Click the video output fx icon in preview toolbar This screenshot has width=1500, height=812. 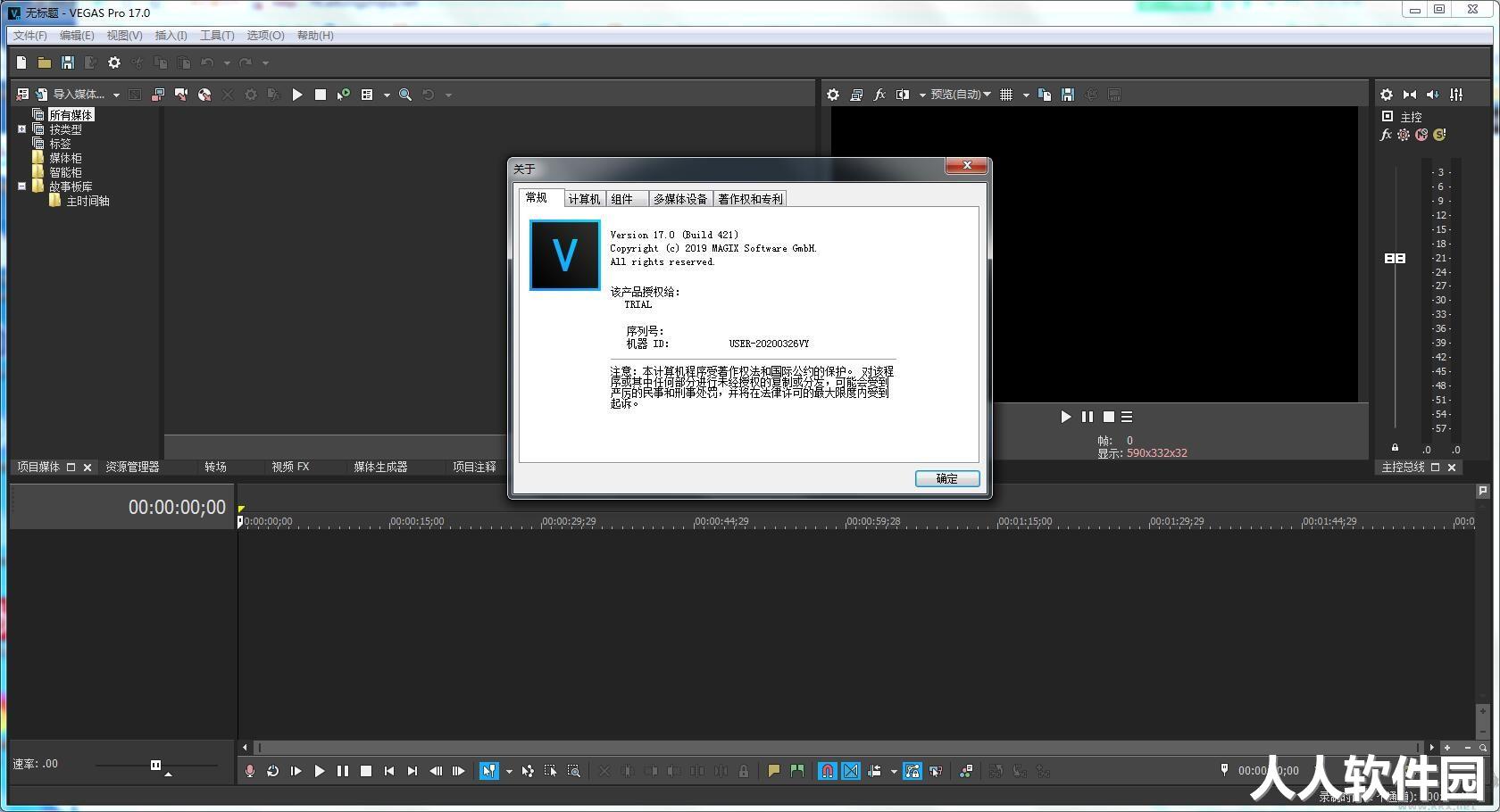pos(879,95)
